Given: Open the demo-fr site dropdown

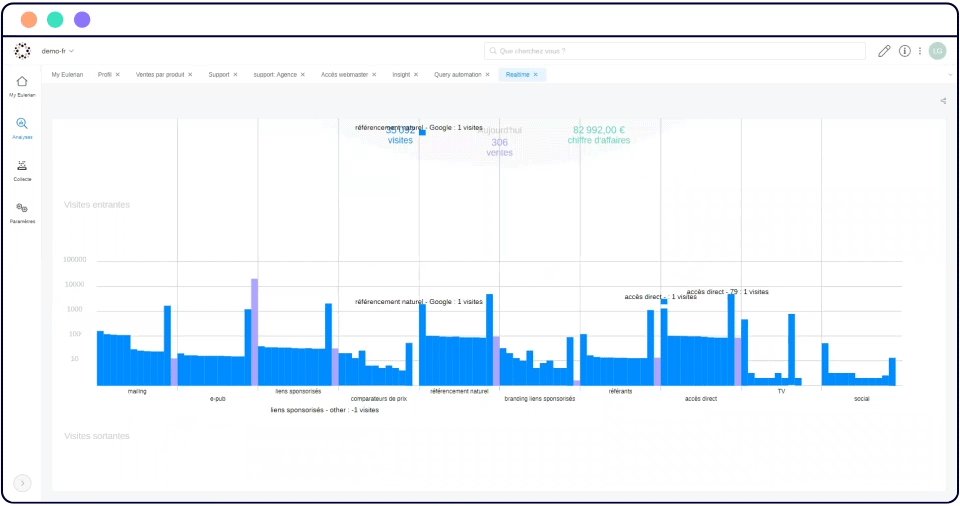Looking at the screenshot, I should tap(58, 51).
